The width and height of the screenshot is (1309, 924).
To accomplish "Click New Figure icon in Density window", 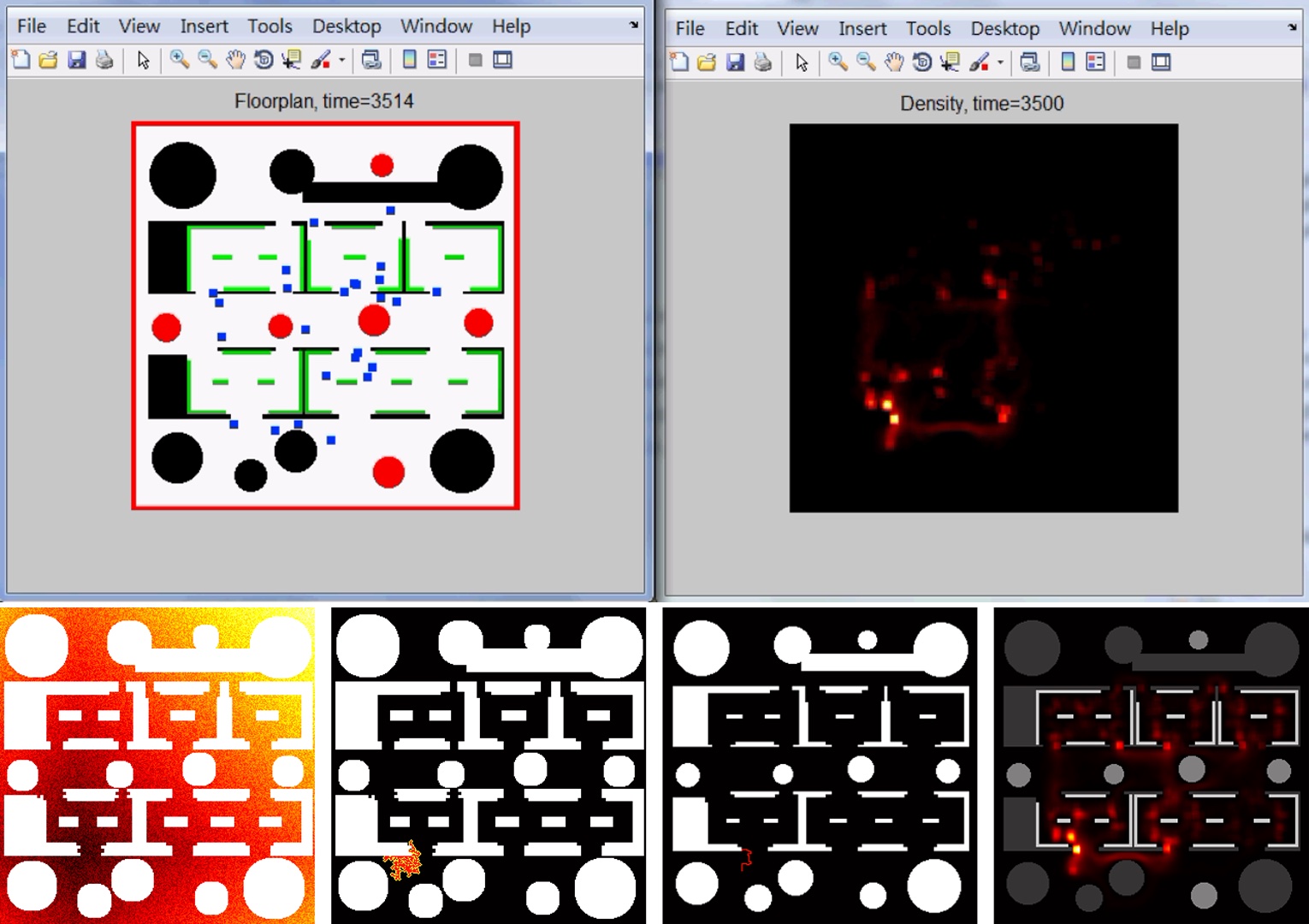I will click(x=679, y=62).
